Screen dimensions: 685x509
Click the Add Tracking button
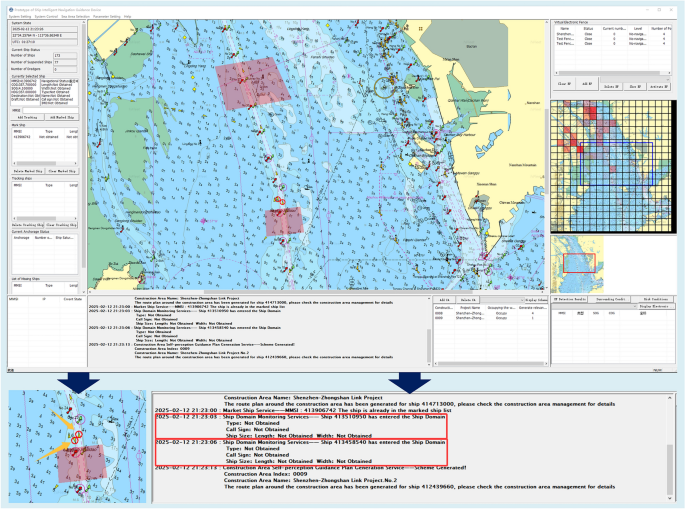pyautogui.click(x=28, y=118)
